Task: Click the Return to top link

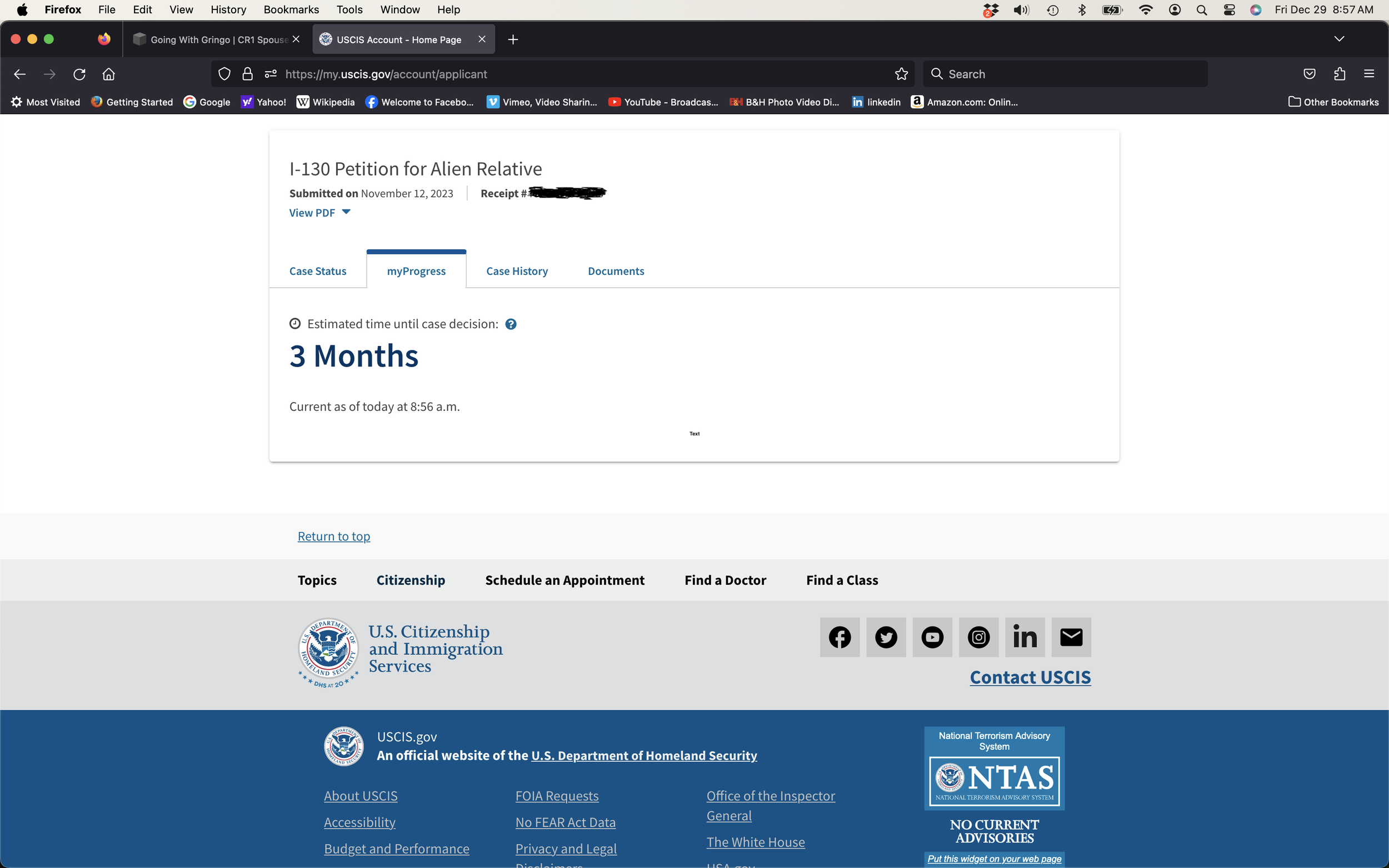Action: click(x=333, y=536)
